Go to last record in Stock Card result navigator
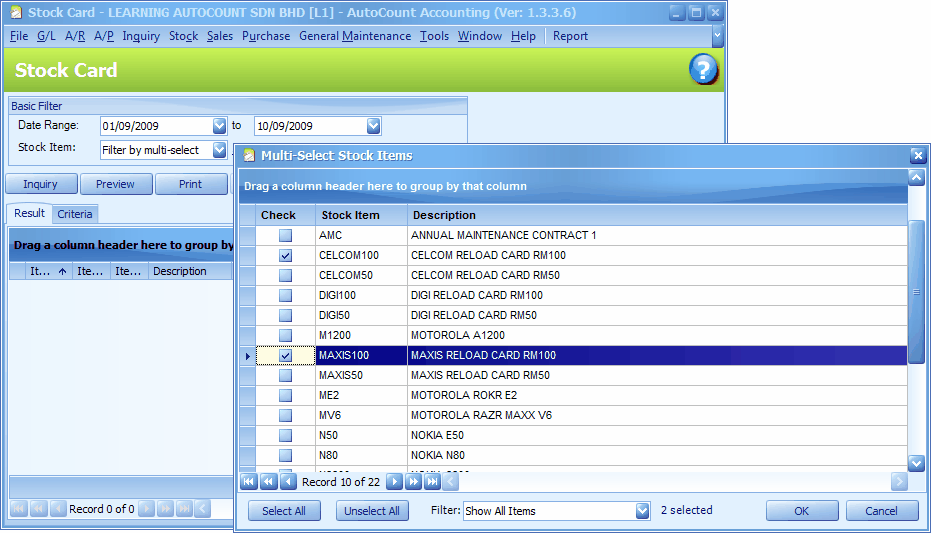 [x=185, y=509]
